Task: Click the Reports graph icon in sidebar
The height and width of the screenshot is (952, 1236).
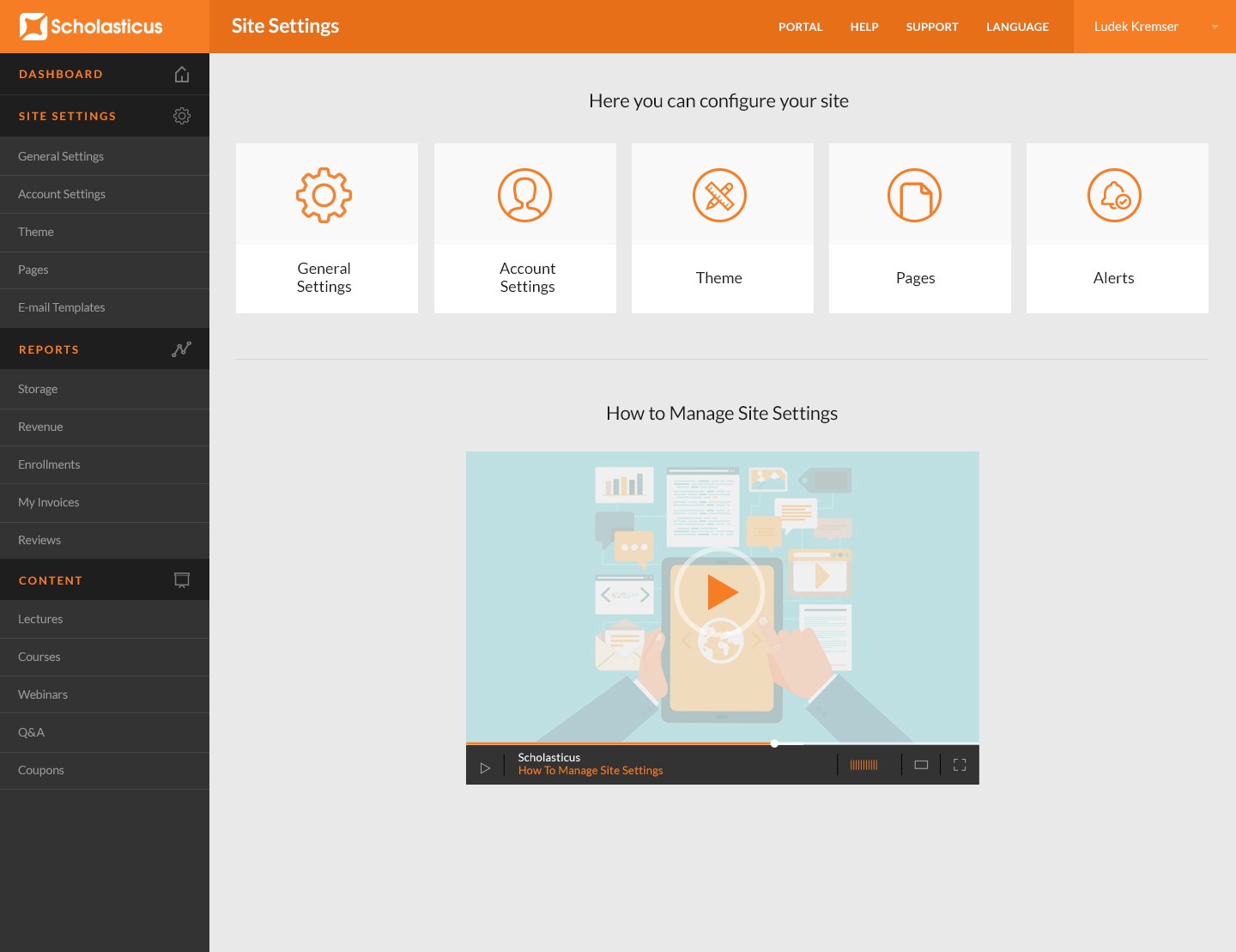Action: pyautogui.click(x=181, y=349)
